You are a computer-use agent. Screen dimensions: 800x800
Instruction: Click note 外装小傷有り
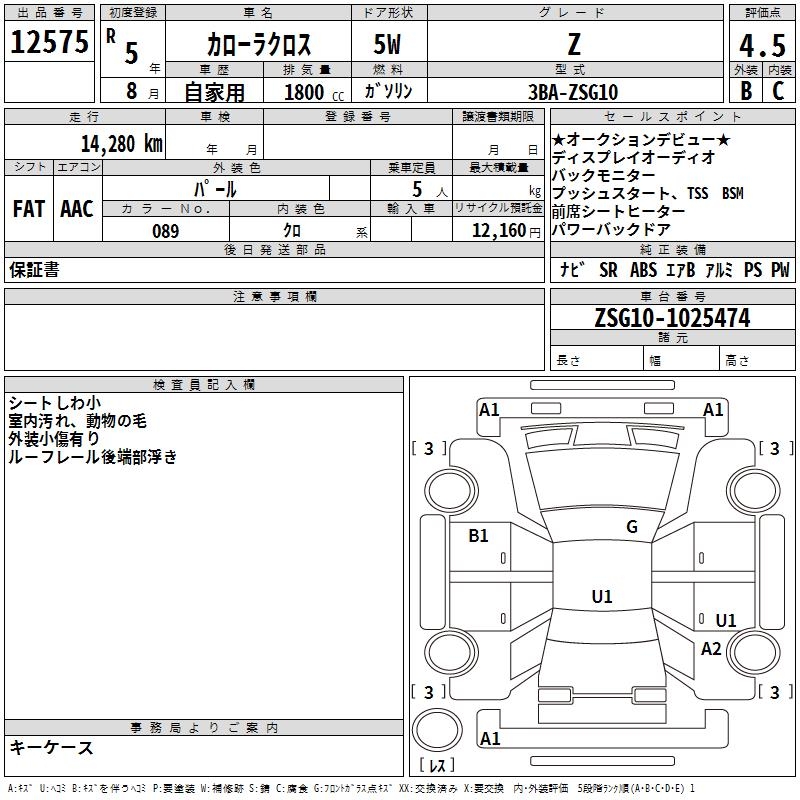pos(54,439)
